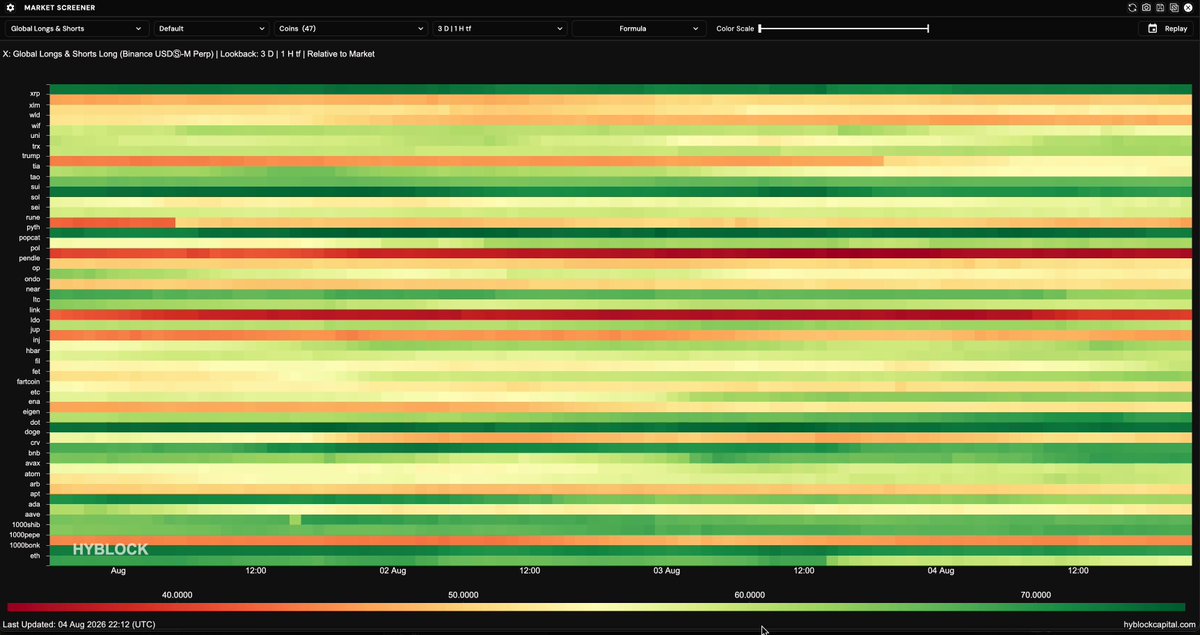Expand the Default dropdown
The width and height of the screenshot is (1200, 635).
coord(211,29)
